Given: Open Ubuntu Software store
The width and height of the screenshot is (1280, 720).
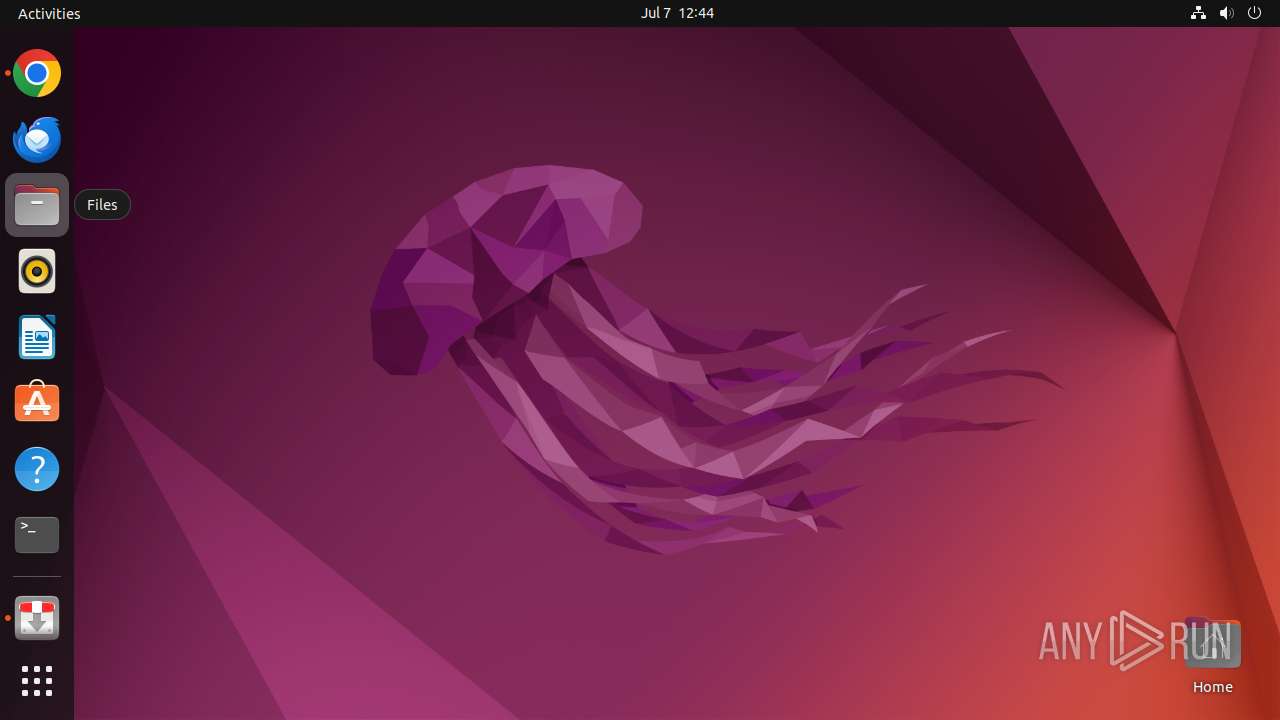Looking at the screenshot, I should click(37, 403).
